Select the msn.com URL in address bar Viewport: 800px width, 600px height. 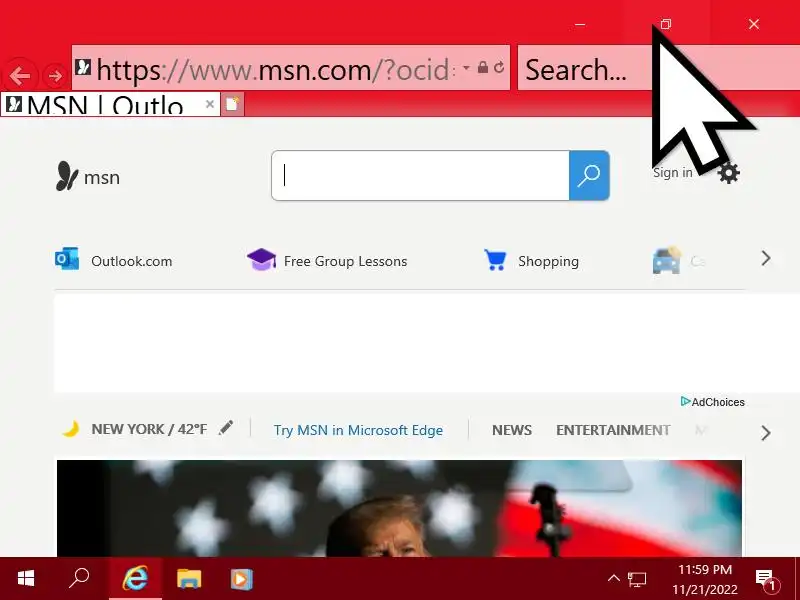tap(274, 70)
